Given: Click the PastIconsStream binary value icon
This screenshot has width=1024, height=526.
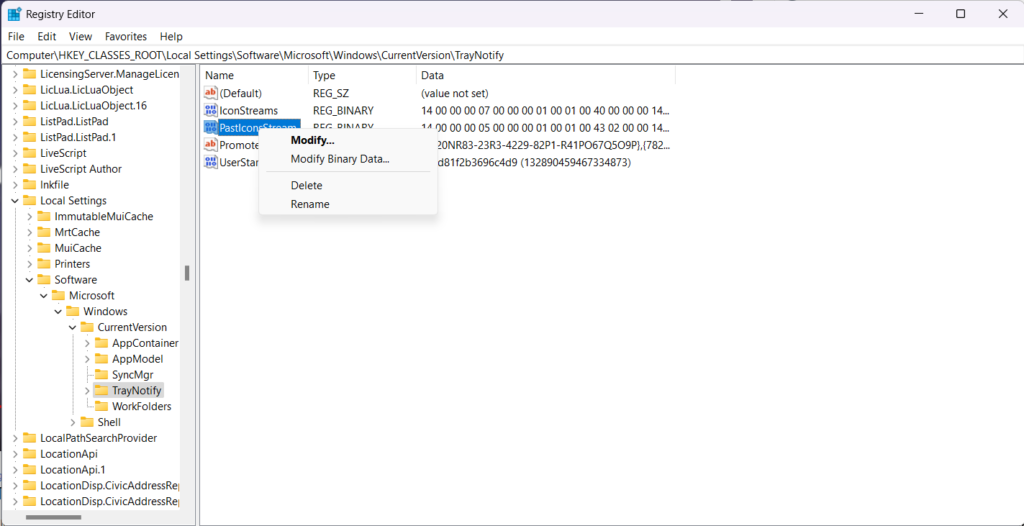Looking at the screenshot, I should point(210,128).
